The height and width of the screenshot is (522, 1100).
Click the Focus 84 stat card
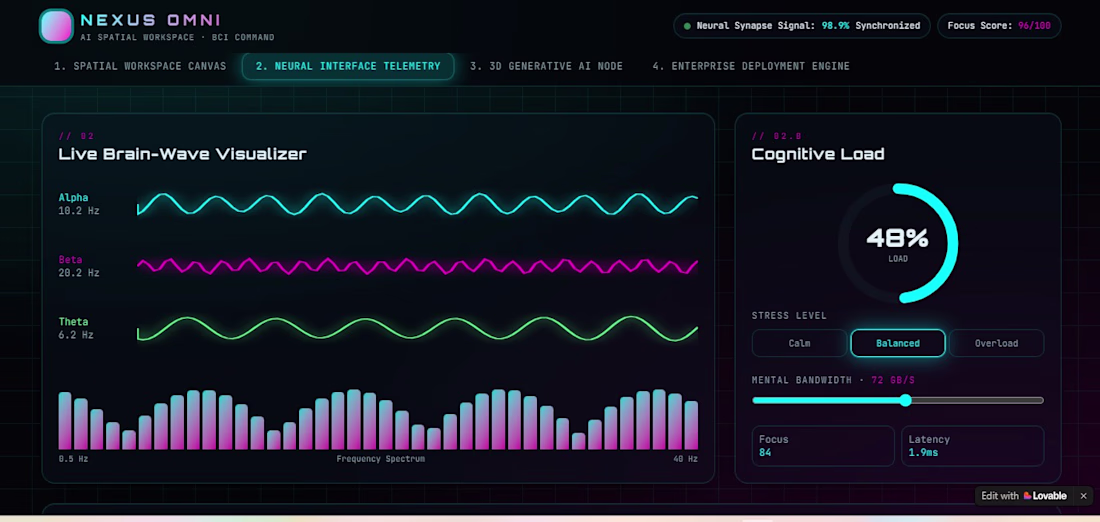(823, 446)
